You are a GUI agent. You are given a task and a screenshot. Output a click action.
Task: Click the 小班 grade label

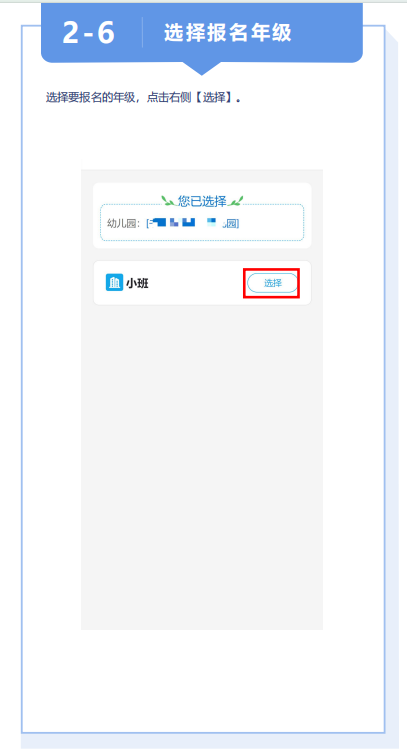coord(137,283)
